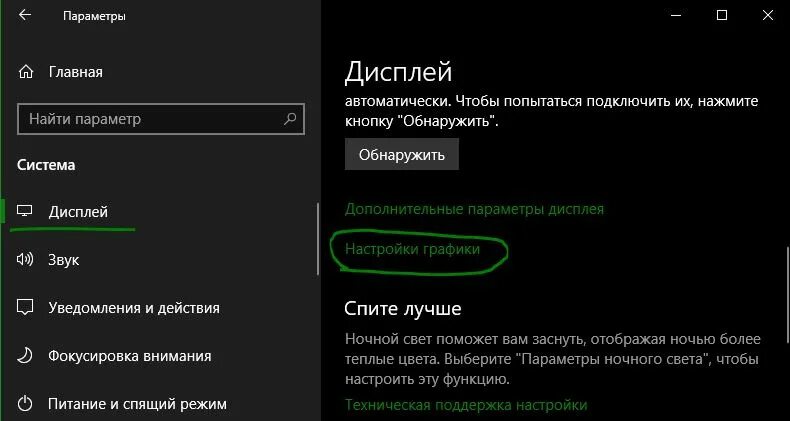Click the monitor icon beside Дисплей
The width and height of the screenshot is (790, 421).
[25, 211]
